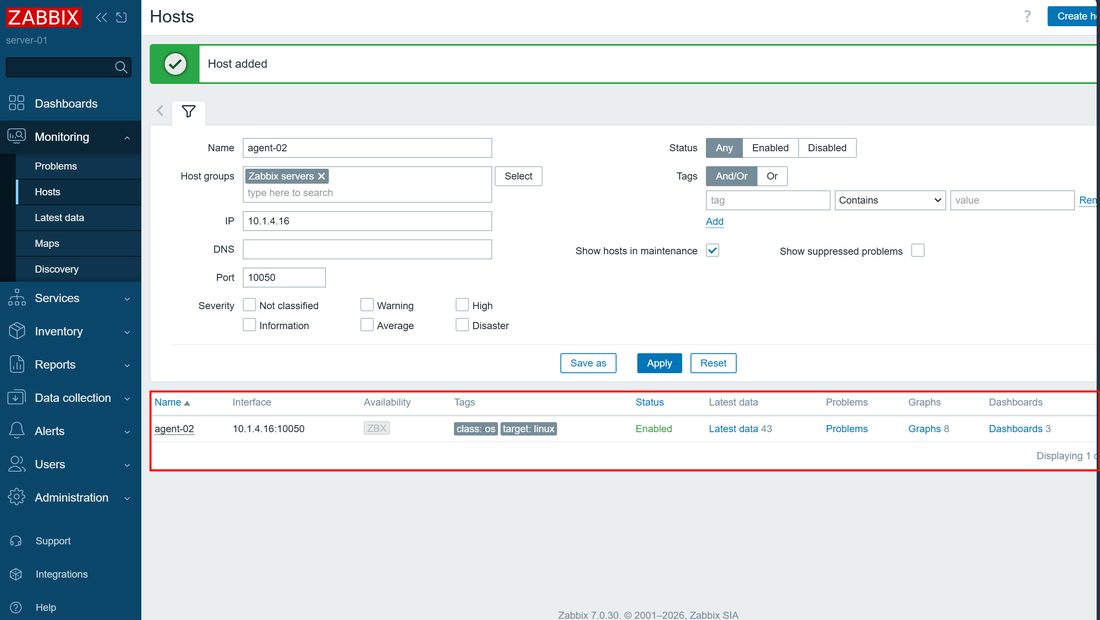Click the Help question-mark icon in sidebar
This screenshot has width=1100, height=620.
click(16, 607)
